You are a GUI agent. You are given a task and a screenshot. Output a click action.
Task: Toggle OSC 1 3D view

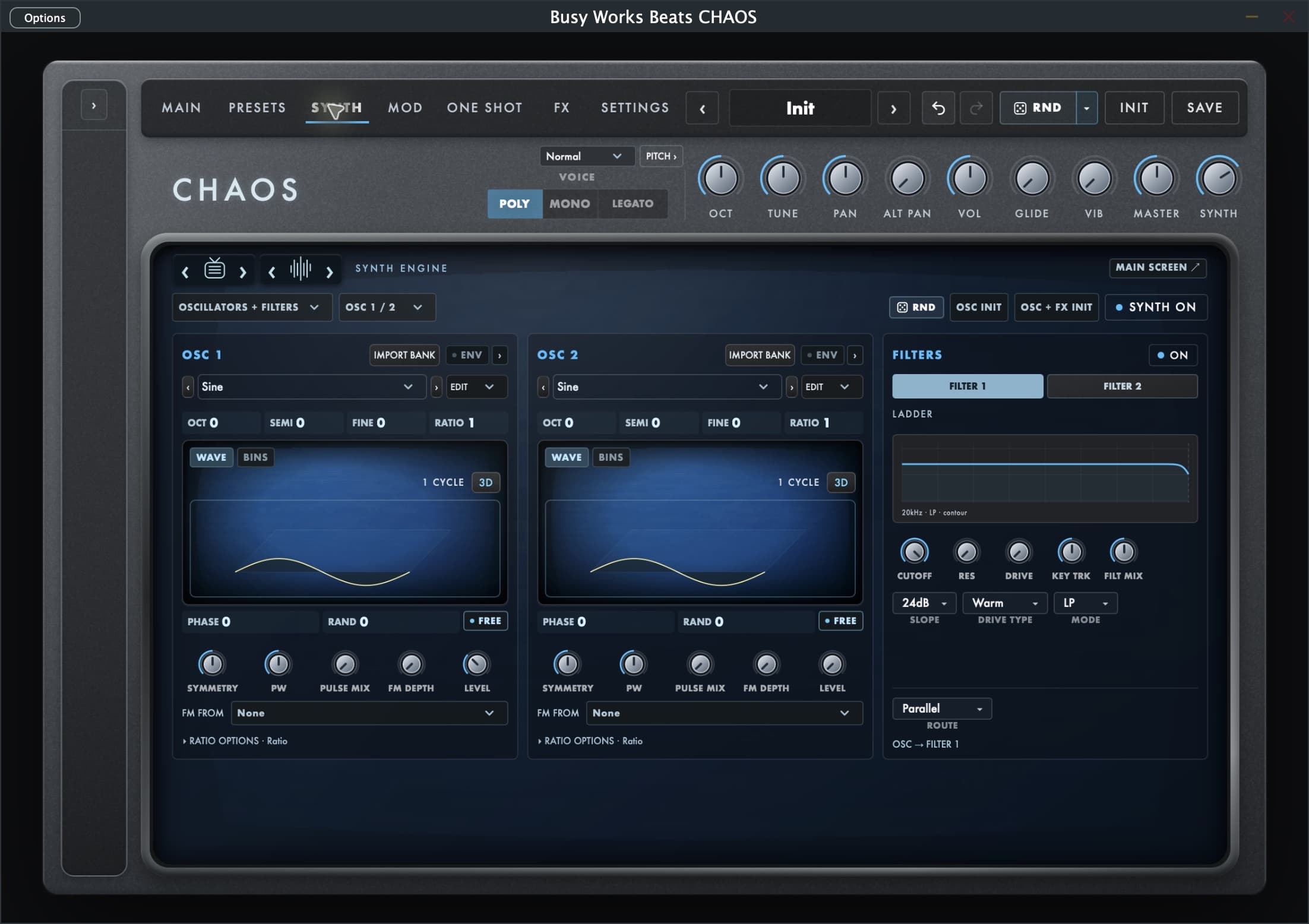[486, 482]
